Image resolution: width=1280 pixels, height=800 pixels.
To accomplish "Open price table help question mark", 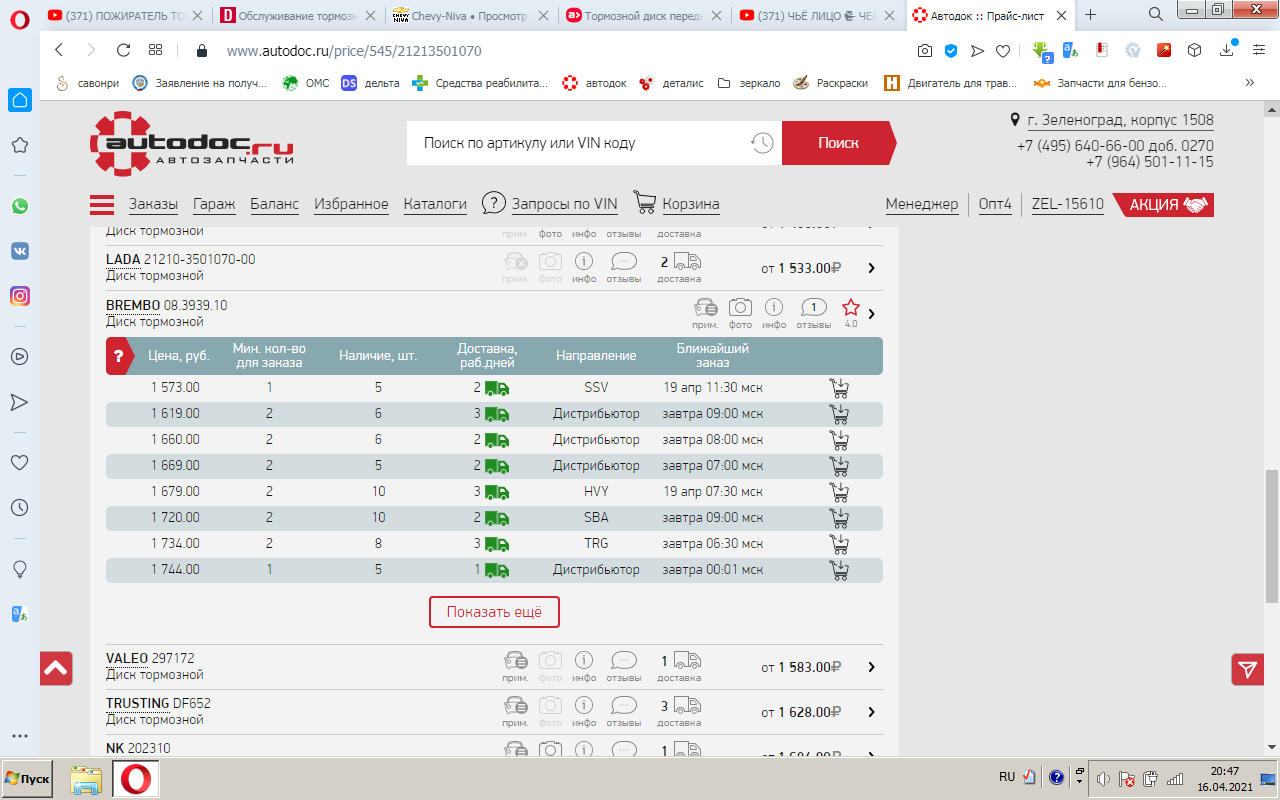I will pyautogui.click(x=118, y=356).
